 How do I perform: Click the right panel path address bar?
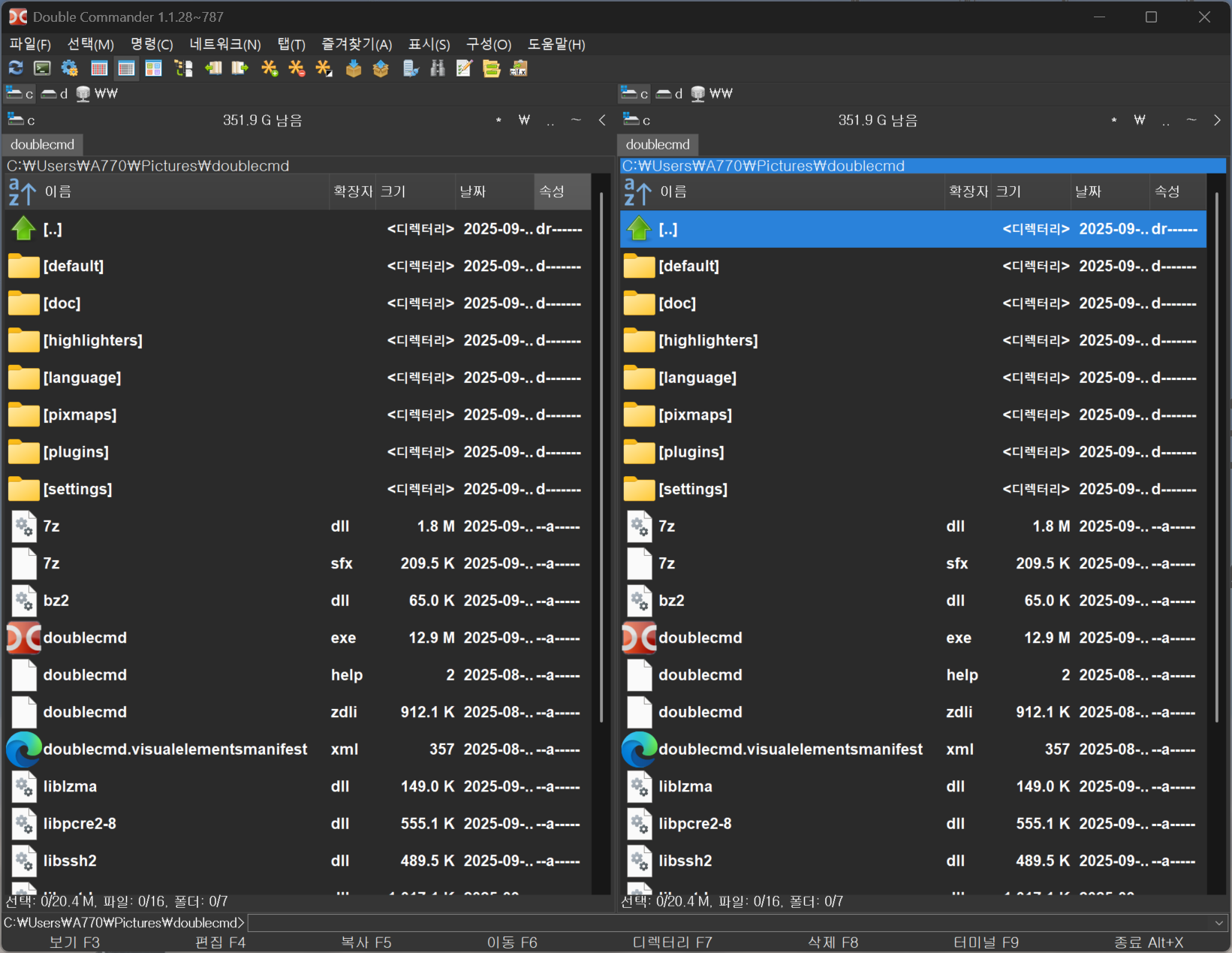[923, 166]
